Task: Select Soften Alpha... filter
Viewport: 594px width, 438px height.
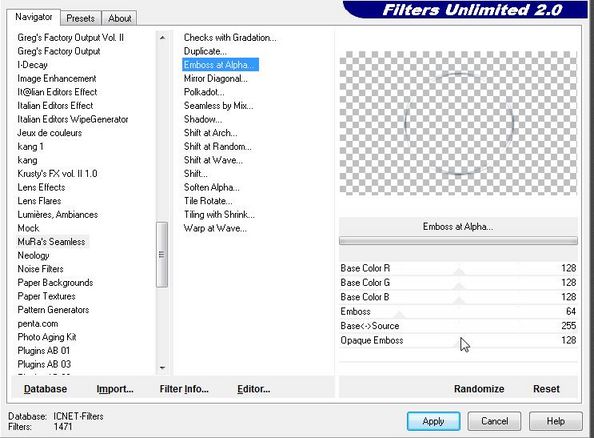Action: click(211, 187)
